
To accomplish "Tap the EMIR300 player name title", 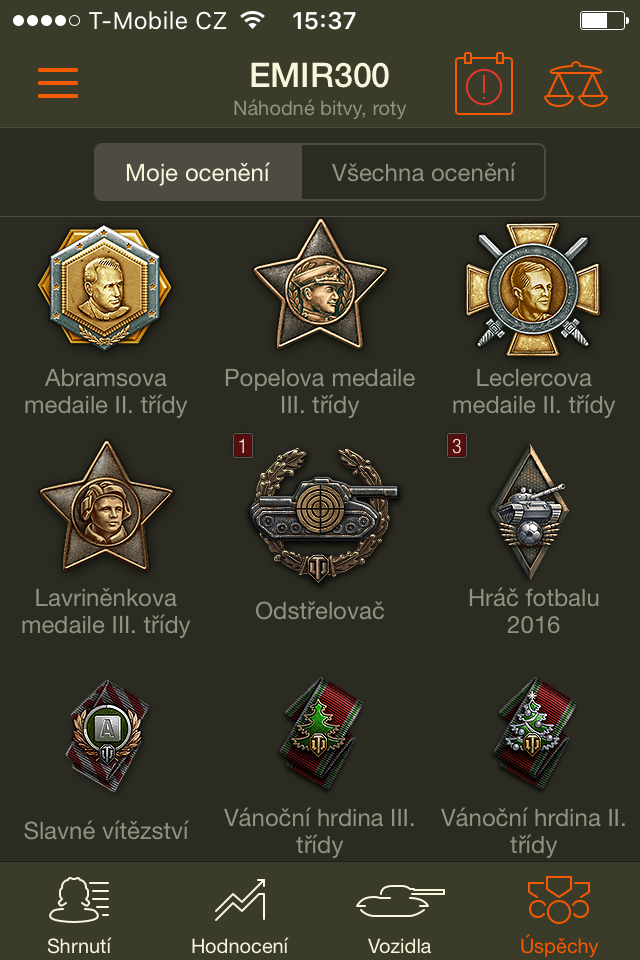I will coord(319,75).
